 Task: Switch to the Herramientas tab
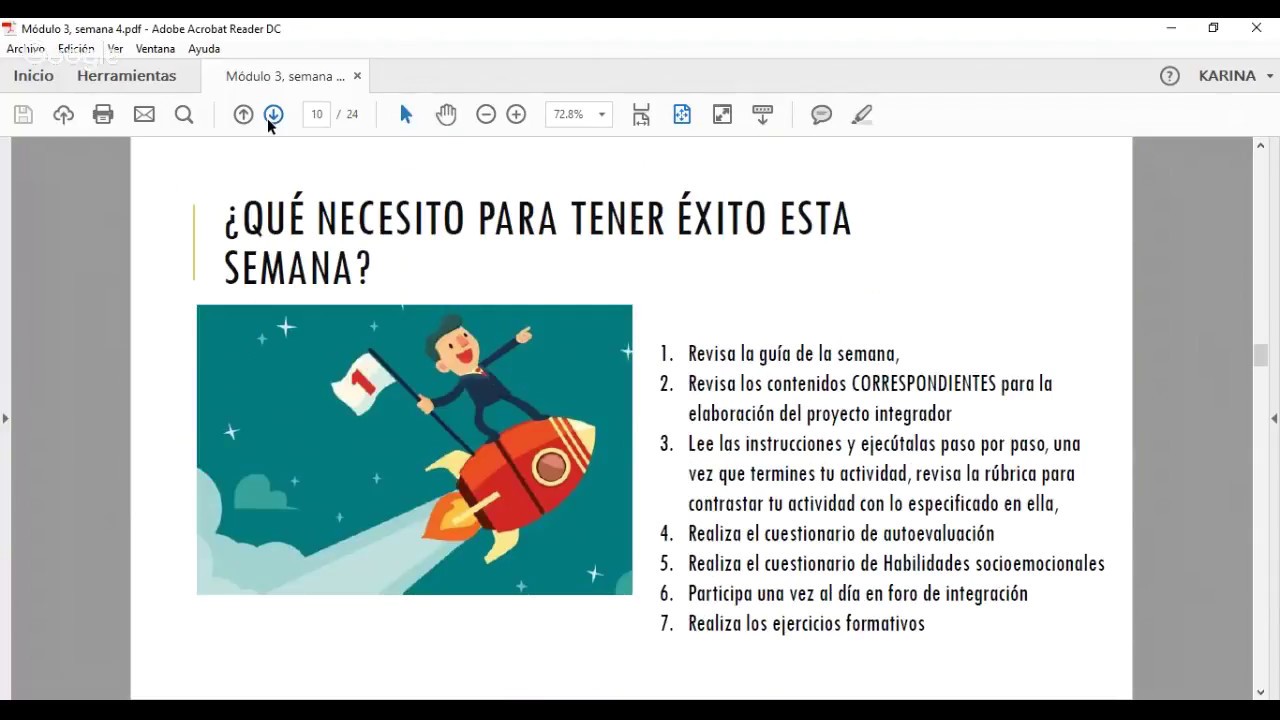pos(126,76)
